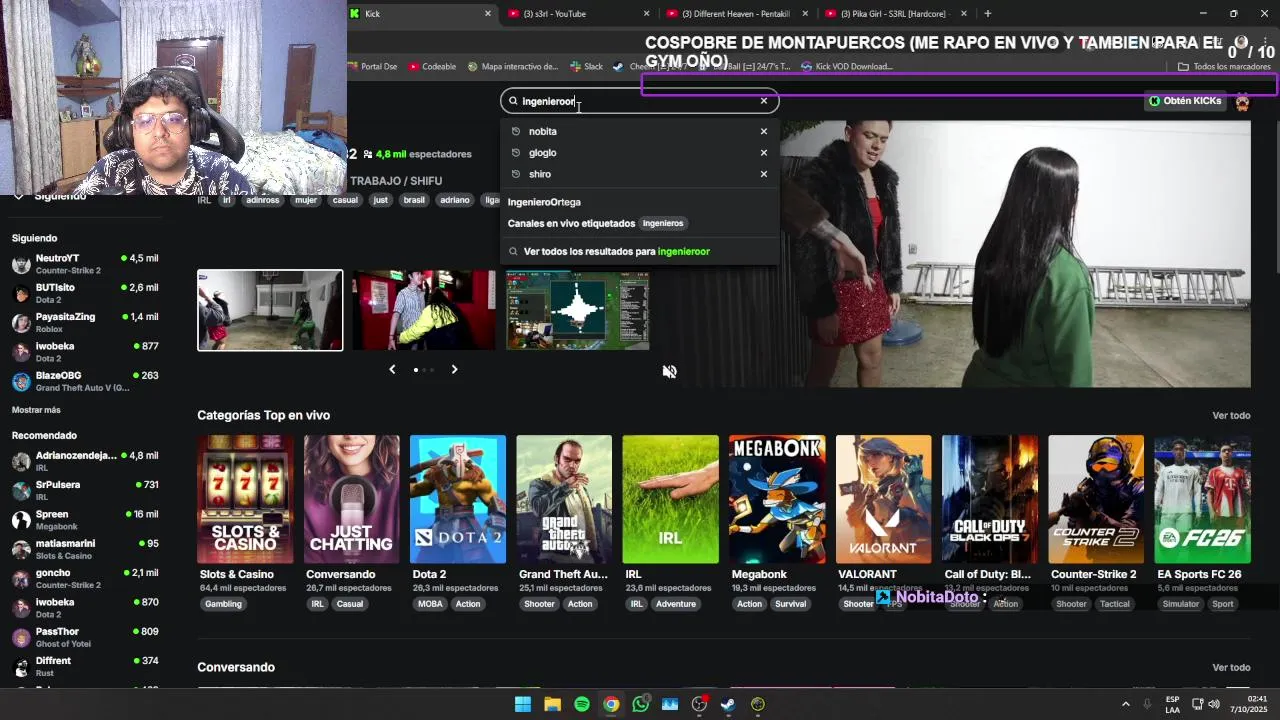Click the 'ingenieros' live channel tag
Screen dimensions: 1280x720
point(663,223)
